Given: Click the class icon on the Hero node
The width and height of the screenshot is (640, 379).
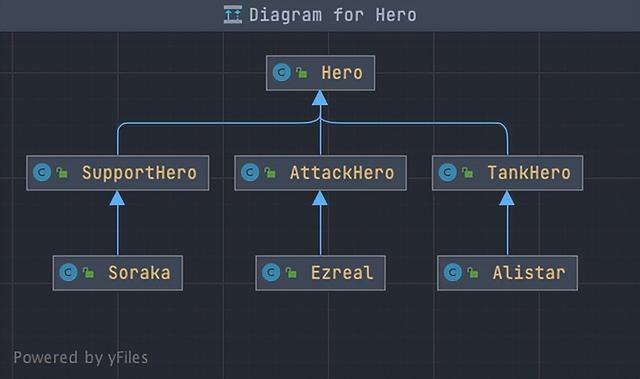Looking at the screenshot, I should [282, 73].
